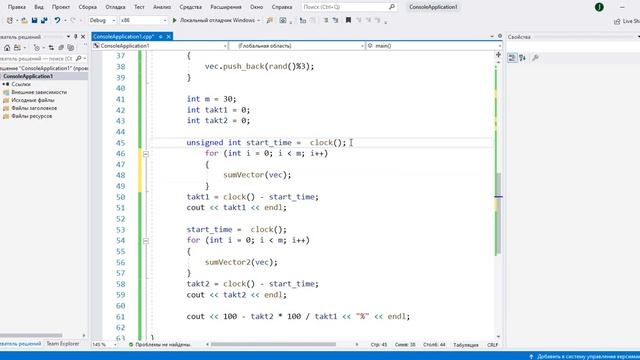Click the horizontal scrollbar in editor
The height and width of the screenshot is (360, 640).
point(273,344)
